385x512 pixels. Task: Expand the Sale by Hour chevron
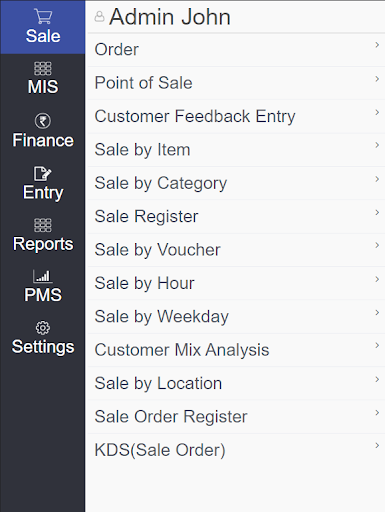tap(377, 279)
